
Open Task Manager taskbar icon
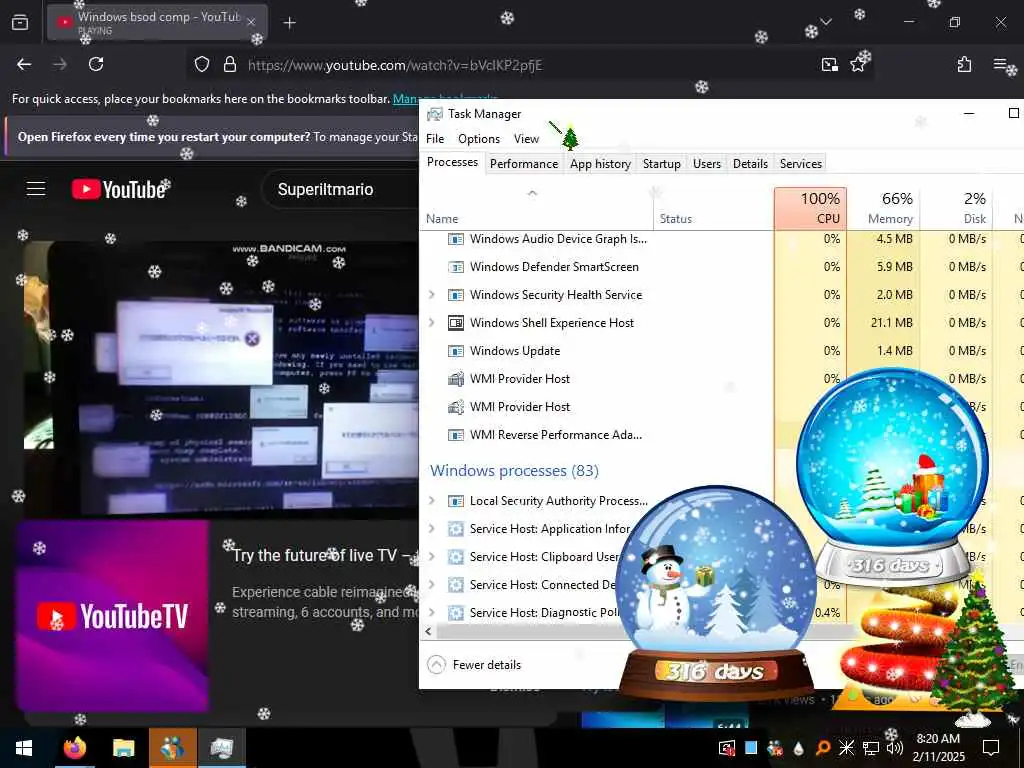[x=221, y=748]
